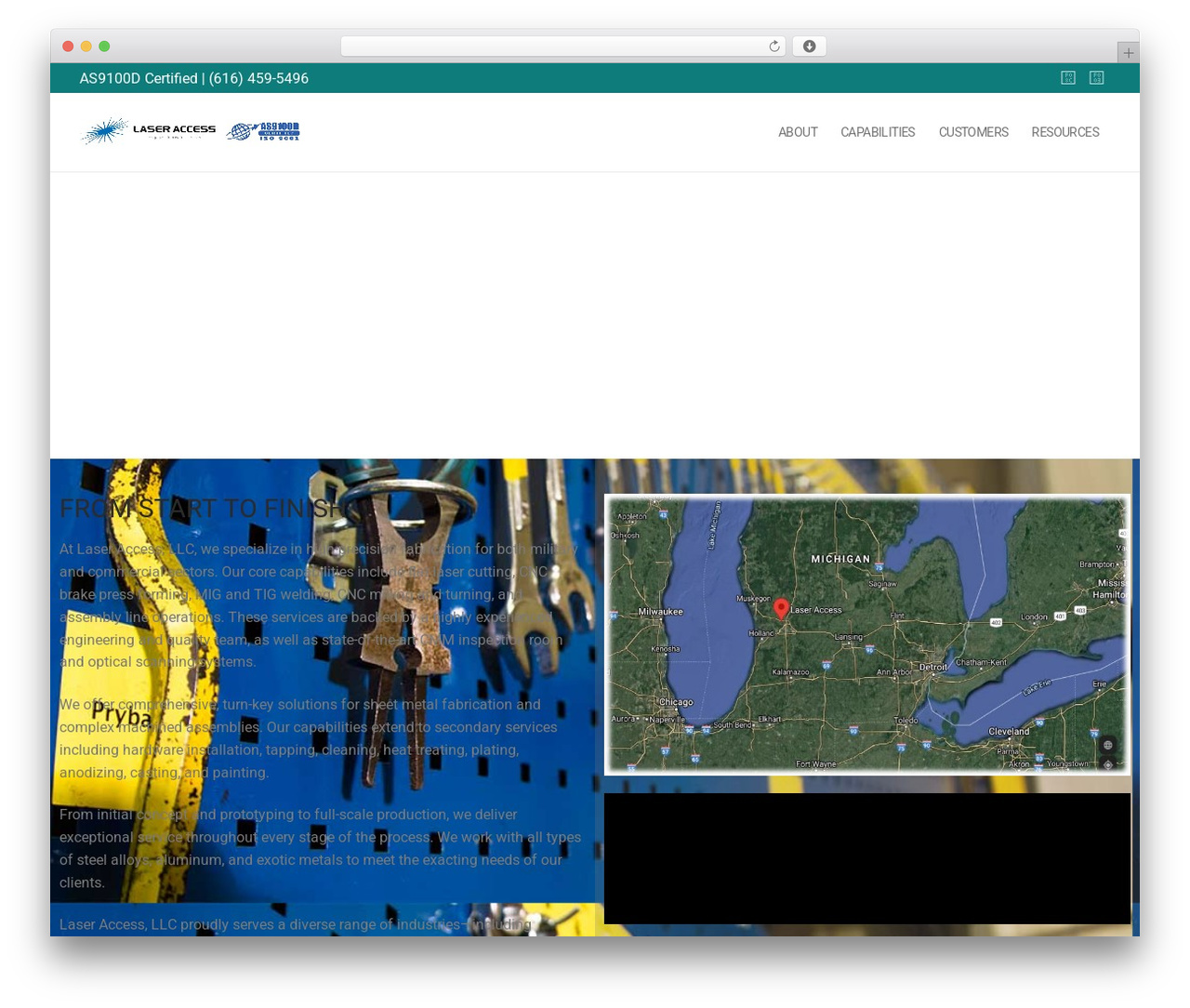Viewport: 1190px width, 1008px height.
Task: Click the map globe layer icon
Action: [x=1107, y=745]
